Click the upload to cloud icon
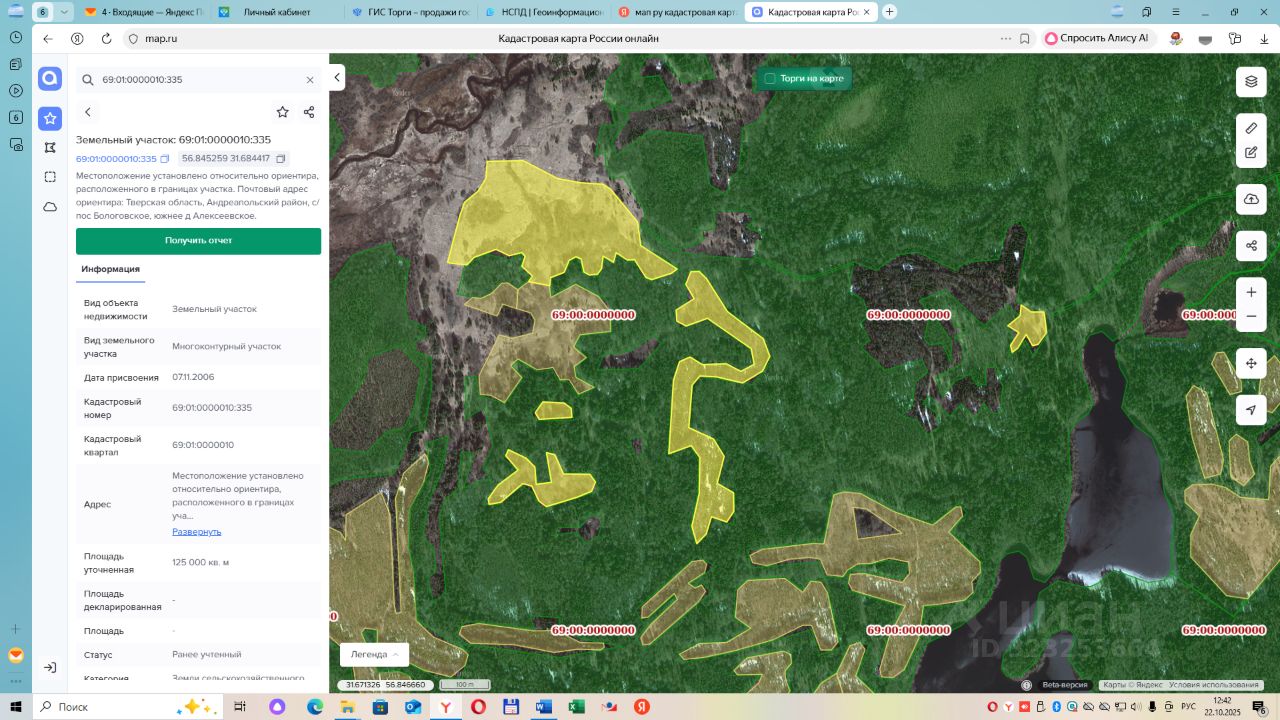 point(1251,199)
